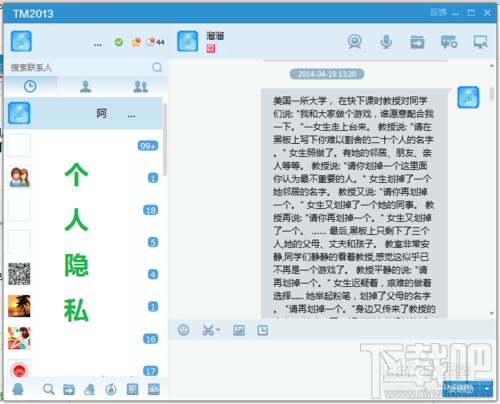Image resolution: width=500 pixels, height=404 pixels.
Task: Click the long message bubble about 美国一所大学
Action: coord(354,203)
